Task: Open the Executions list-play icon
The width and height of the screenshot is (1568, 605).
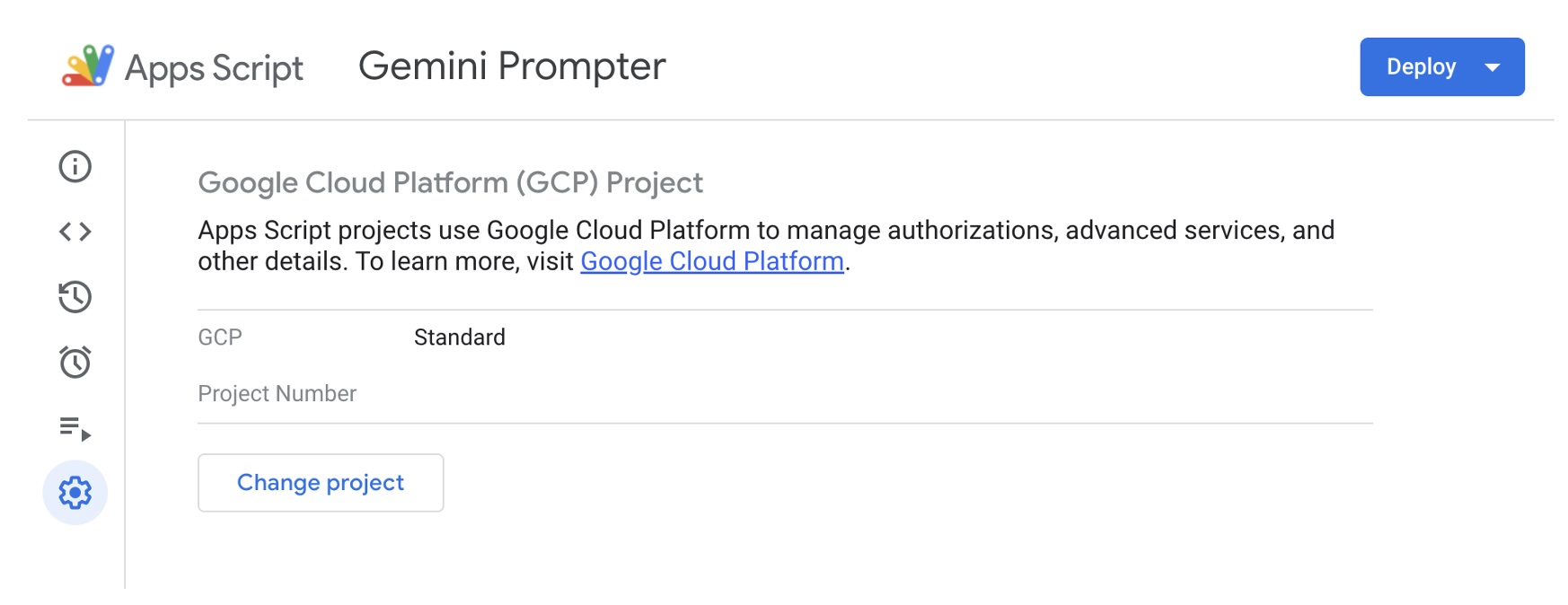Action: [75, 428]
